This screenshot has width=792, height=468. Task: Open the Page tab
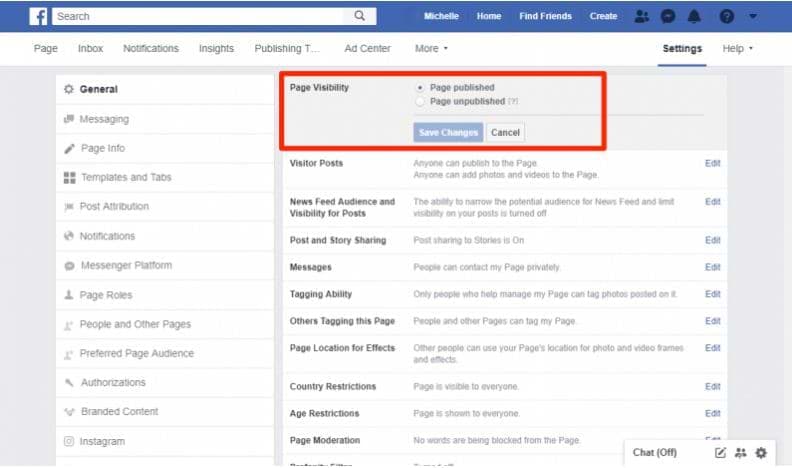pos(45,48)
